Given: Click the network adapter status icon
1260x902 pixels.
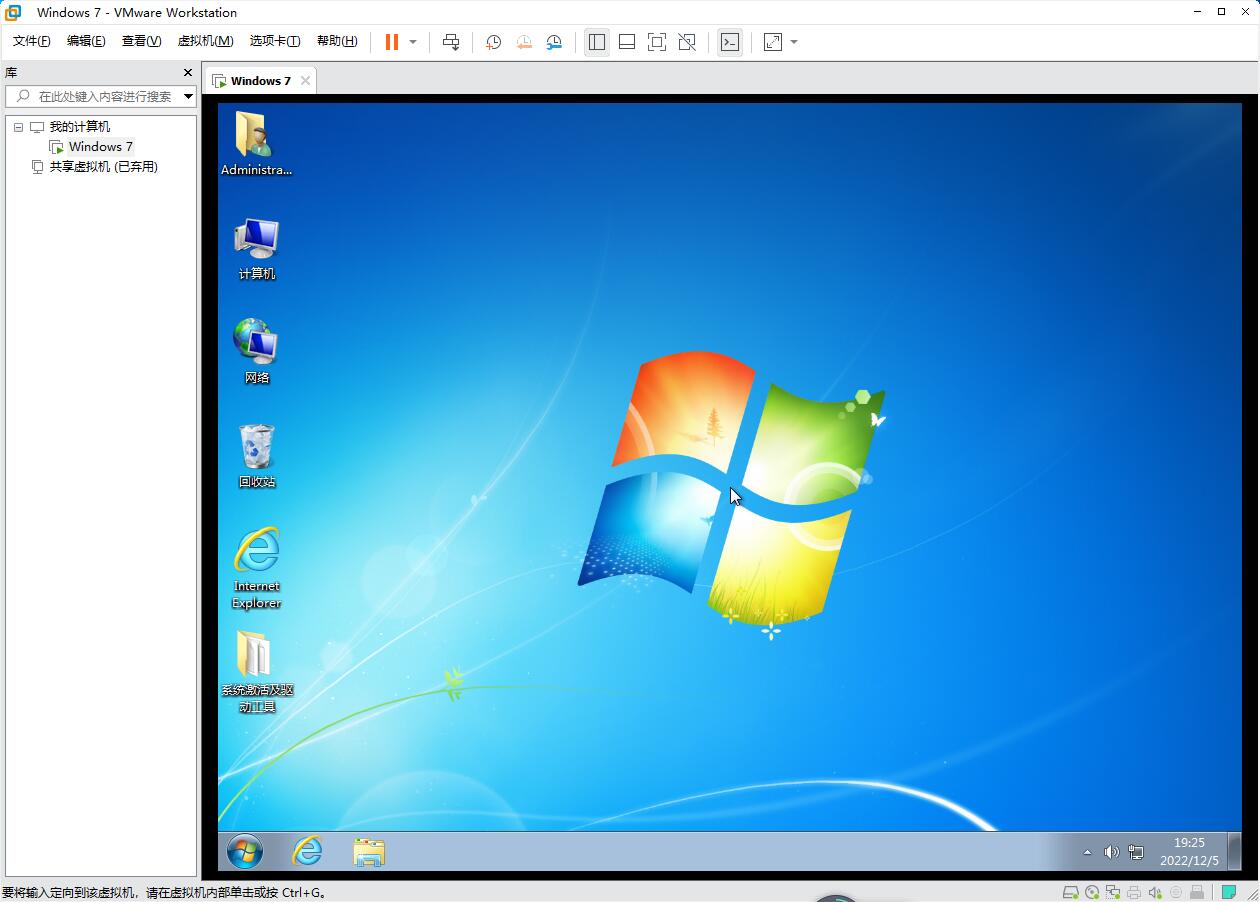Looking at the screenshot, I should click(x=1113, y=892).
